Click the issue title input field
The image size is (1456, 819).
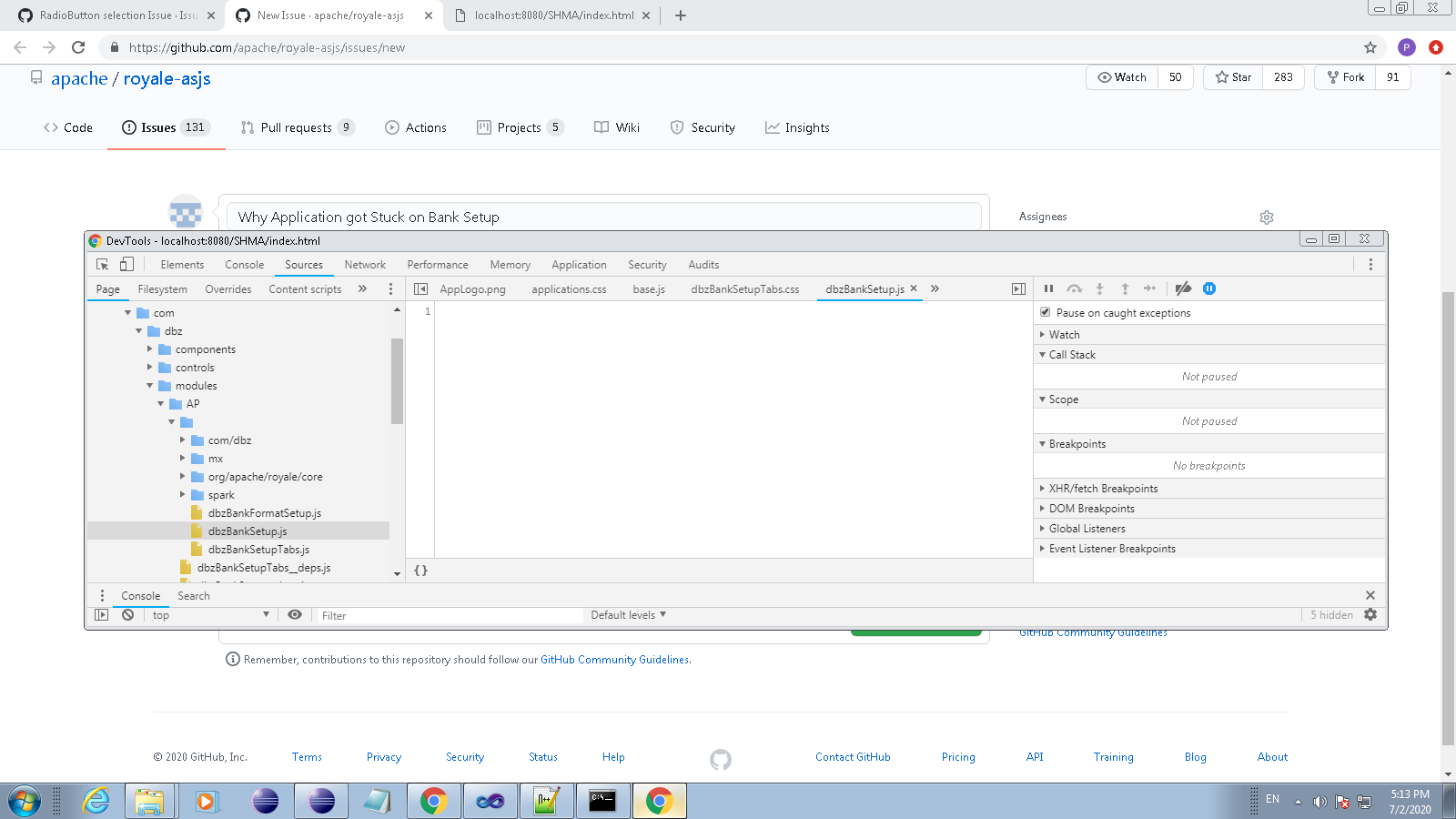[x=604, y=217]
